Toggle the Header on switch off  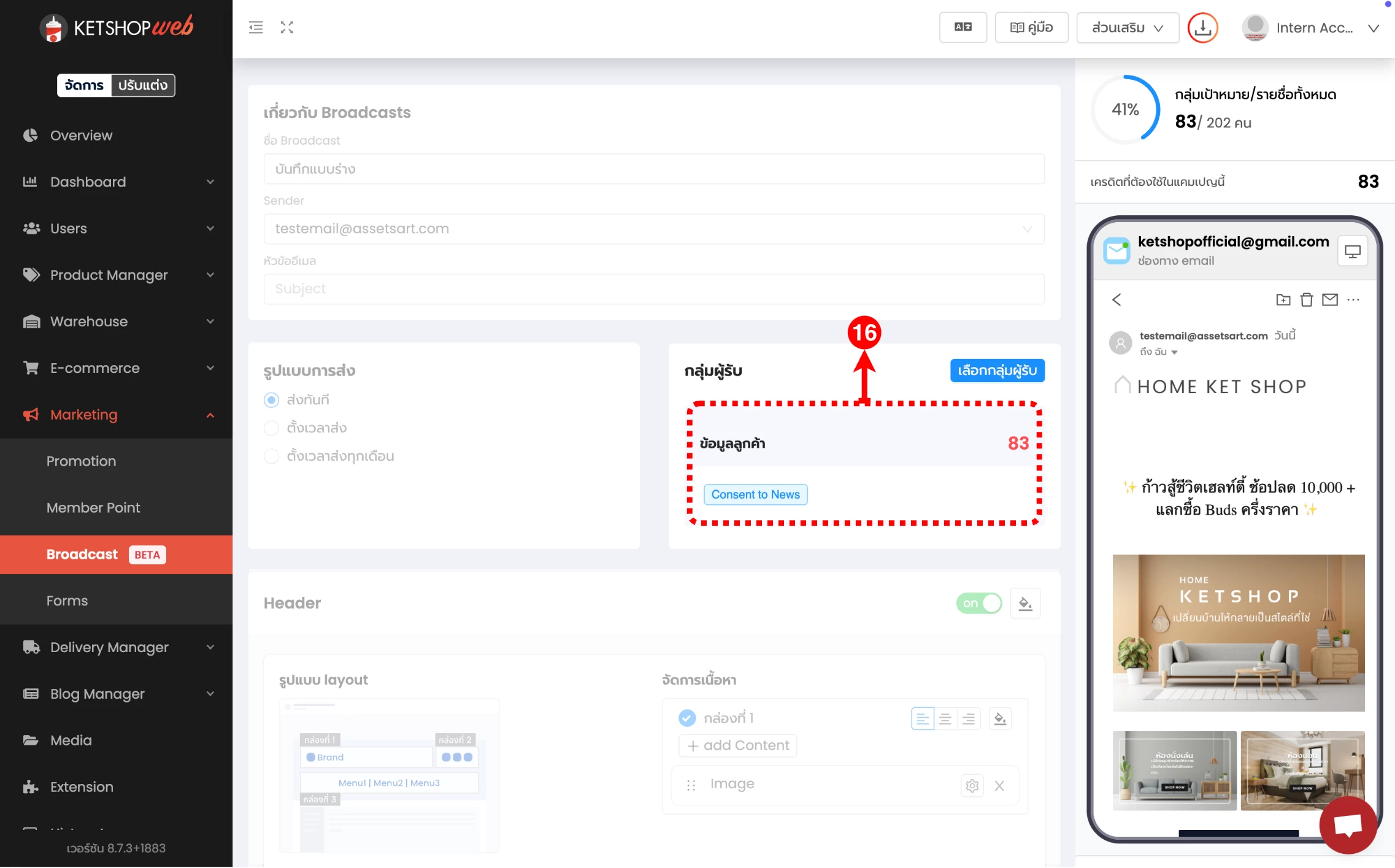979,604
